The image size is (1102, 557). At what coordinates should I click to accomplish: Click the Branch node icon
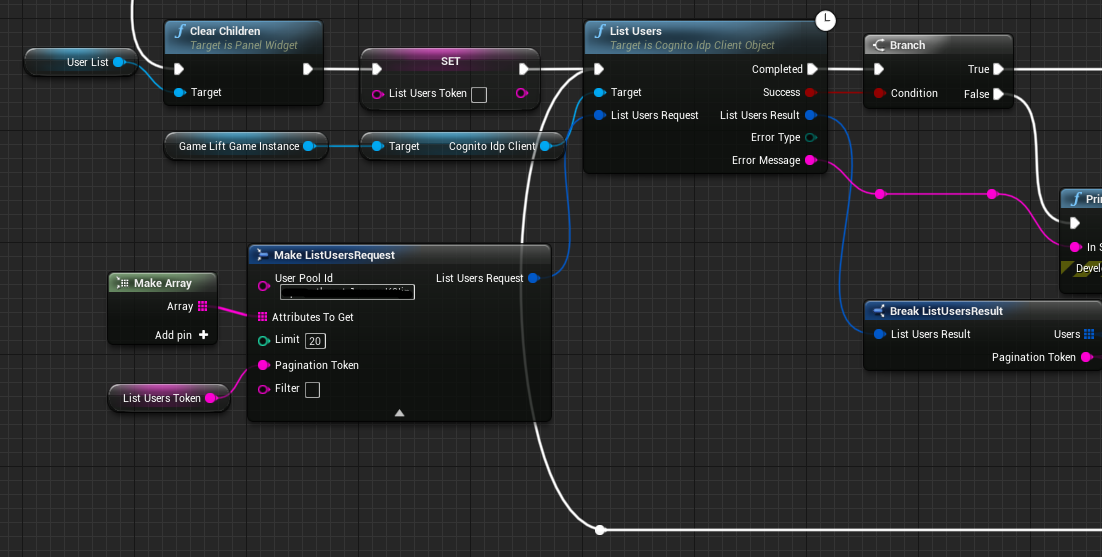tap(878, 45)
